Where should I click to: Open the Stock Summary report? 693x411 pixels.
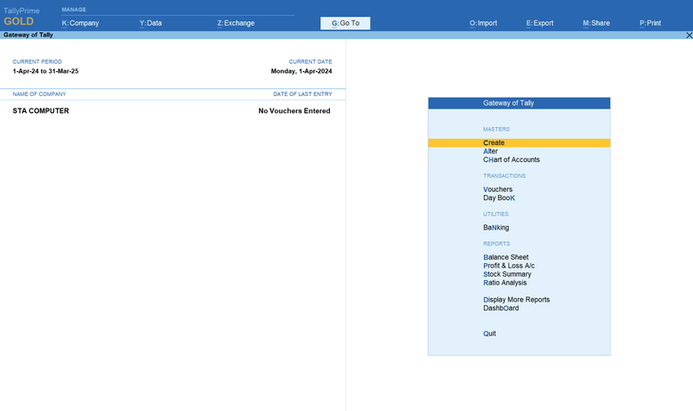tap(507, 274)
